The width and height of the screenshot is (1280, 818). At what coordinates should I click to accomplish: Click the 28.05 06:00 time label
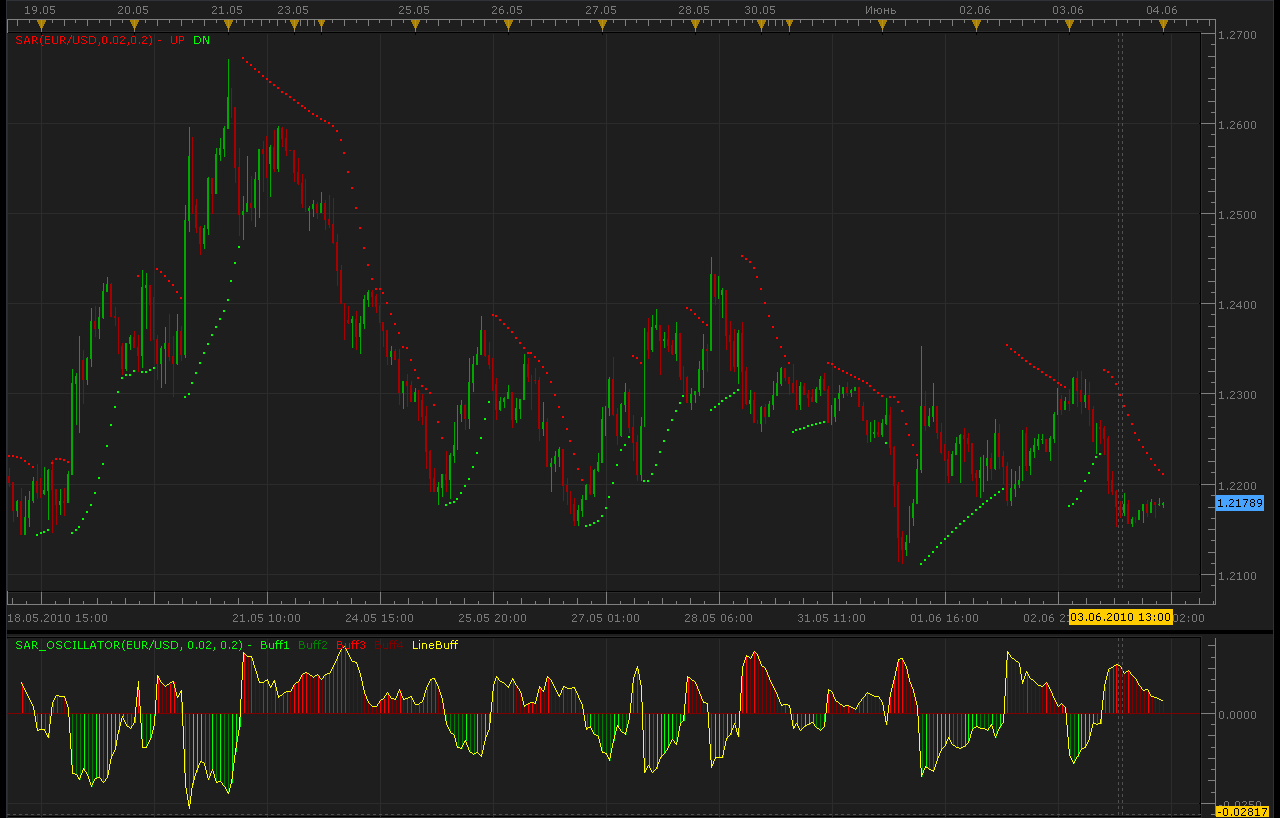(718, 618)
